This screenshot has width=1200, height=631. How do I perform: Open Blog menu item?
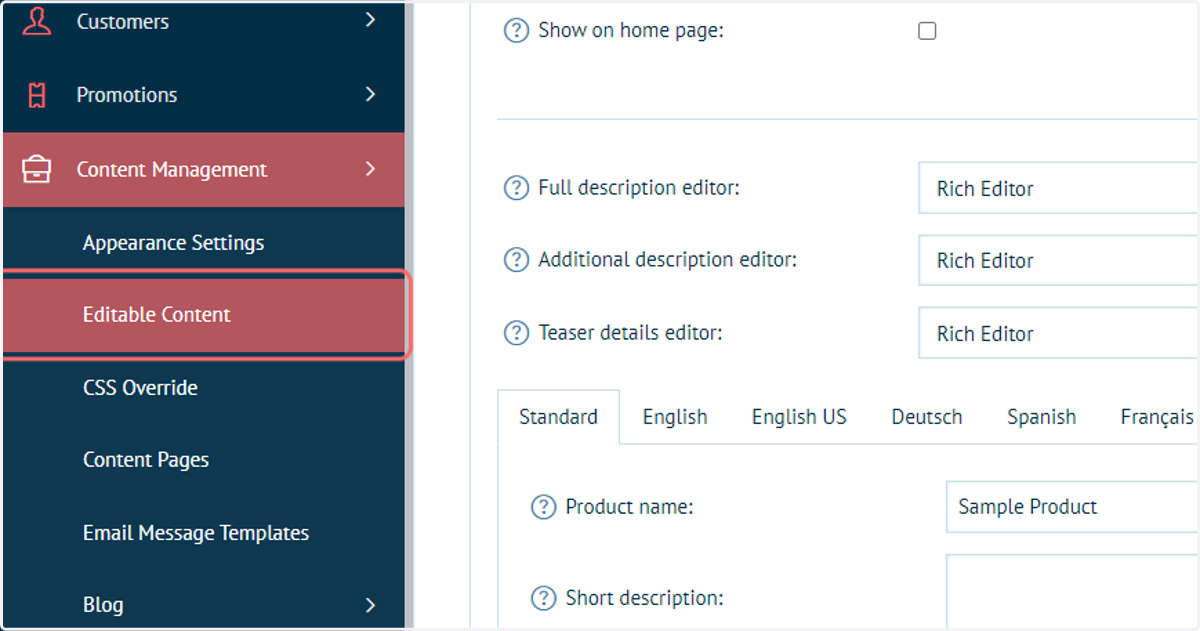203,605
